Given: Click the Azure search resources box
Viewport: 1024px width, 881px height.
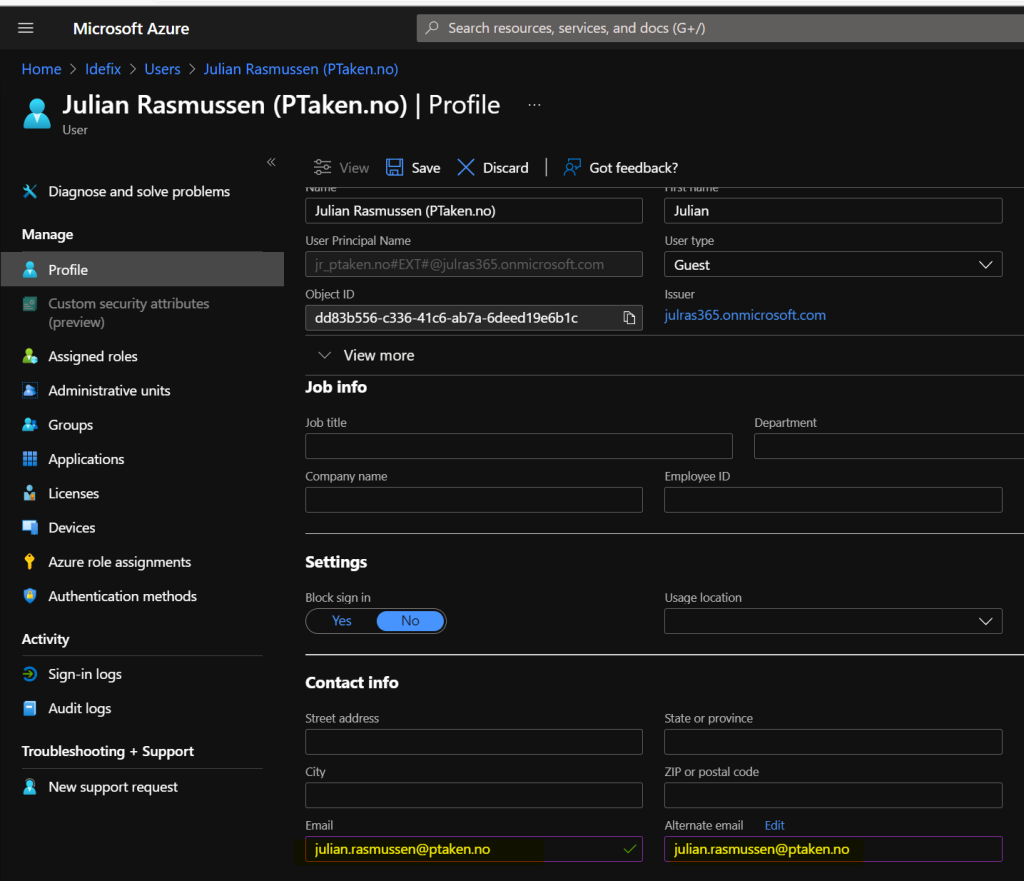Looking at the screenshot, I should point(720,28).
